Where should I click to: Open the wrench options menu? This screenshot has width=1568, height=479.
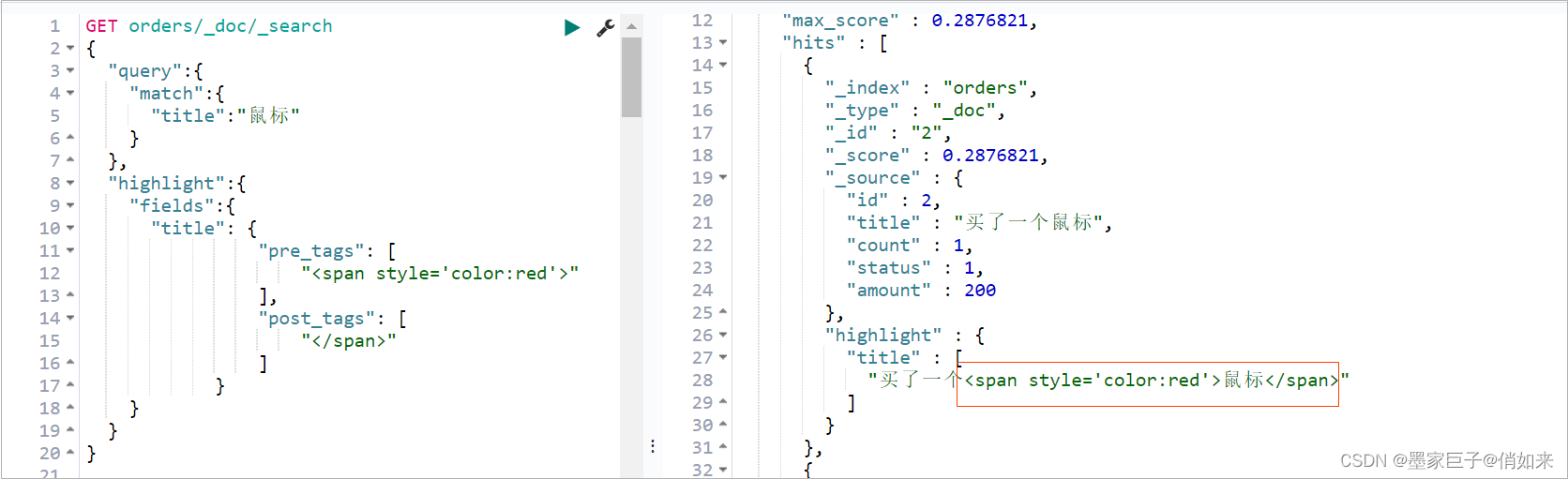(606, 27)
